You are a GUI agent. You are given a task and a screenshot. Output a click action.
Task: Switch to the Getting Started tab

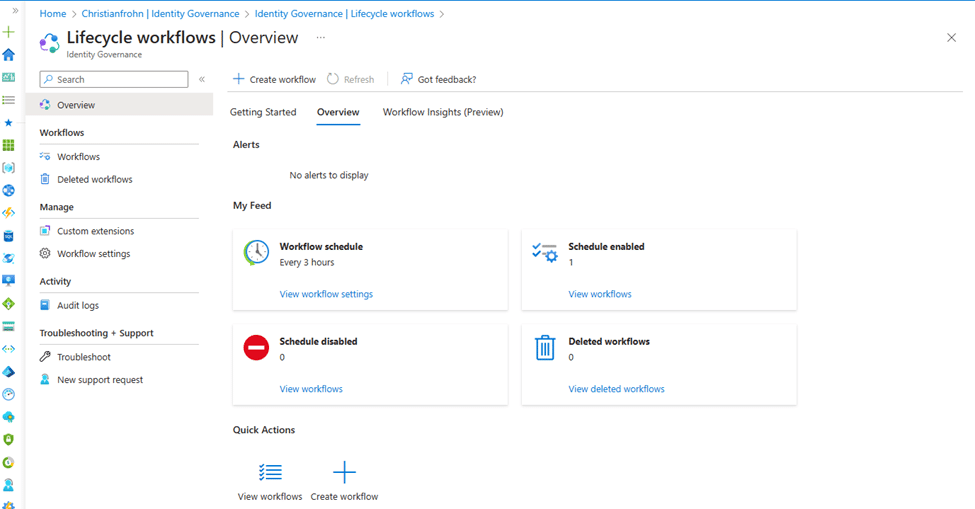click(263, 112)
